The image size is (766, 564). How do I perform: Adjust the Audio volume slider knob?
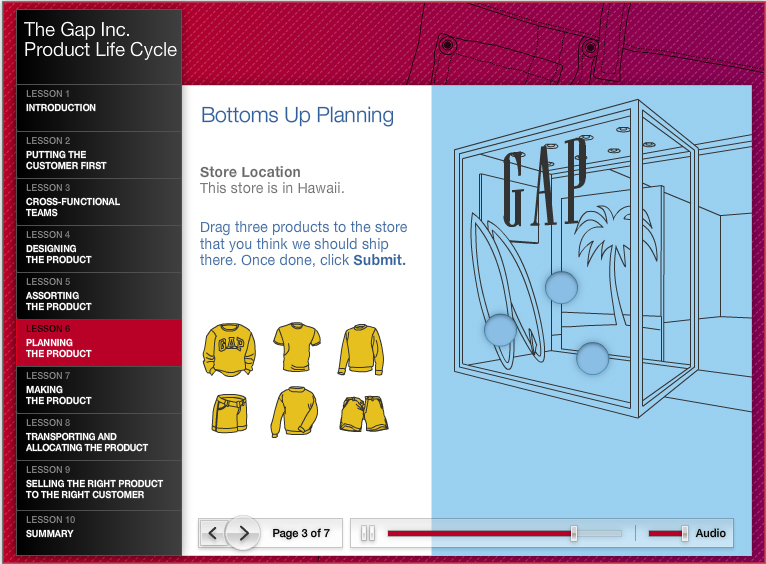[685, 533]
